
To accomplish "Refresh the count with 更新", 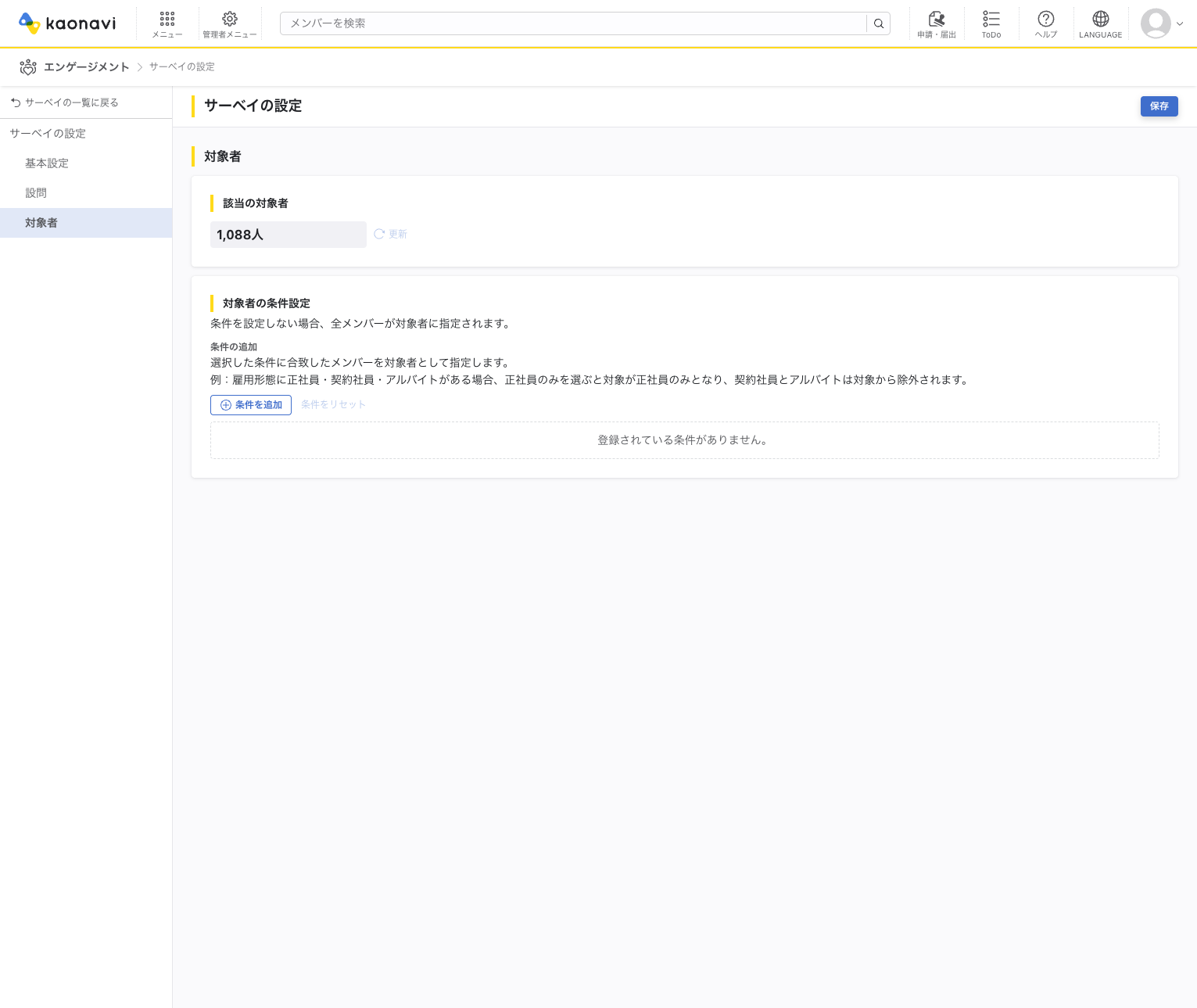I will click(x=391, y=234).
